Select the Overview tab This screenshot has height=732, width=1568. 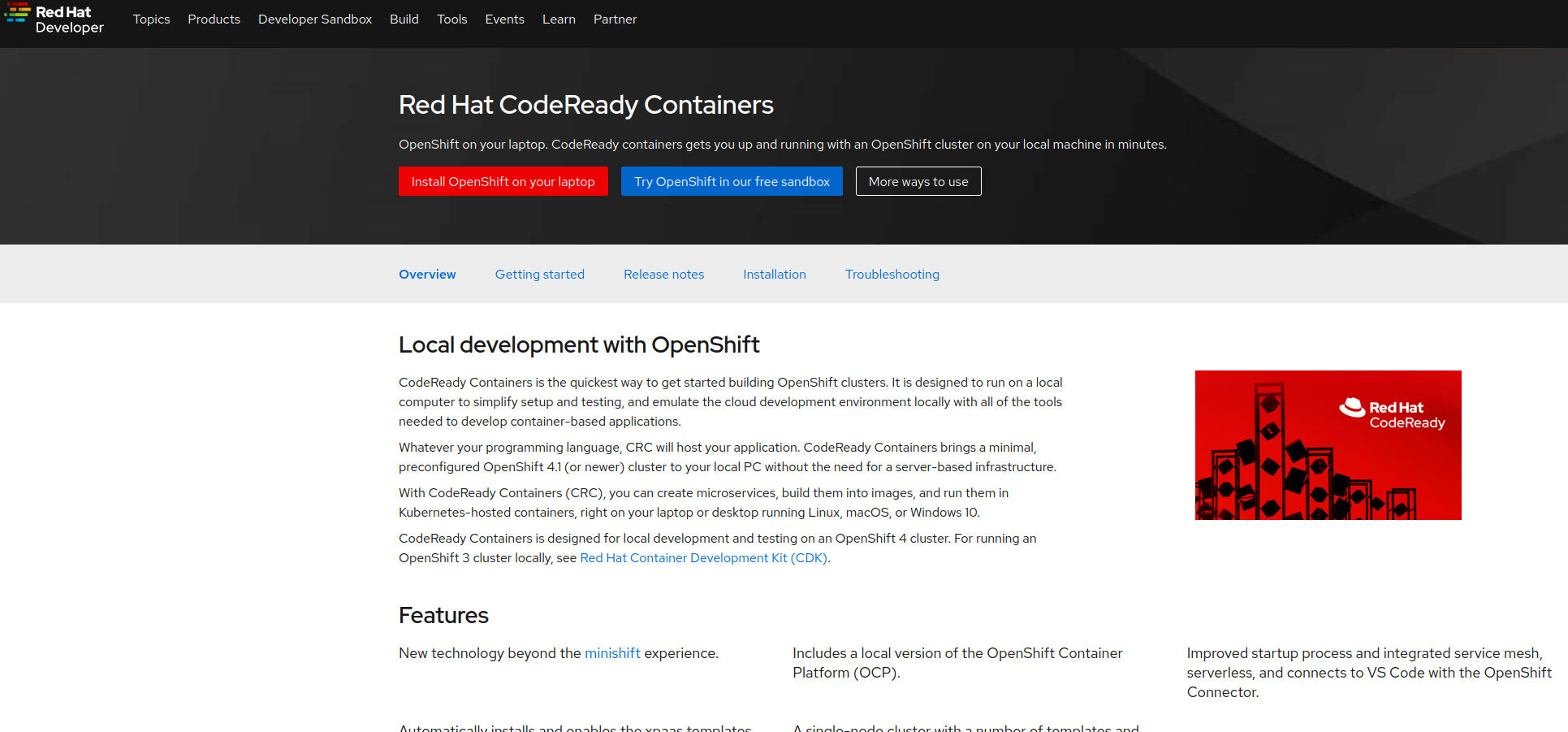point(427,275)
